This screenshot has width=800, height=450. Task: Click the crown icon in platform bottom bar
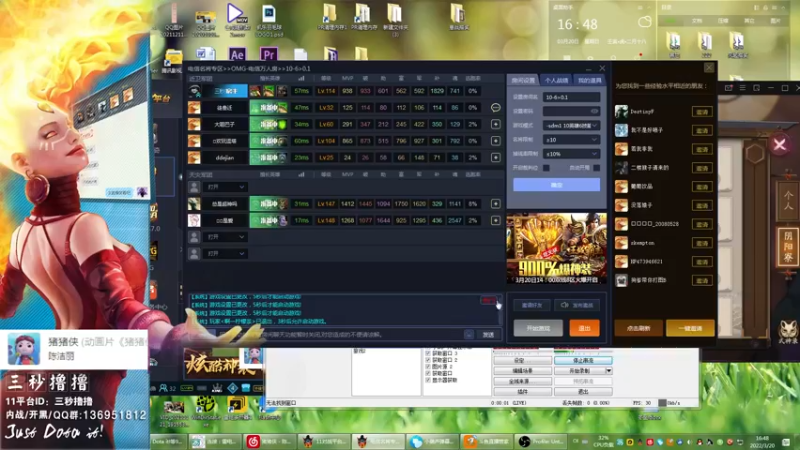217,388
